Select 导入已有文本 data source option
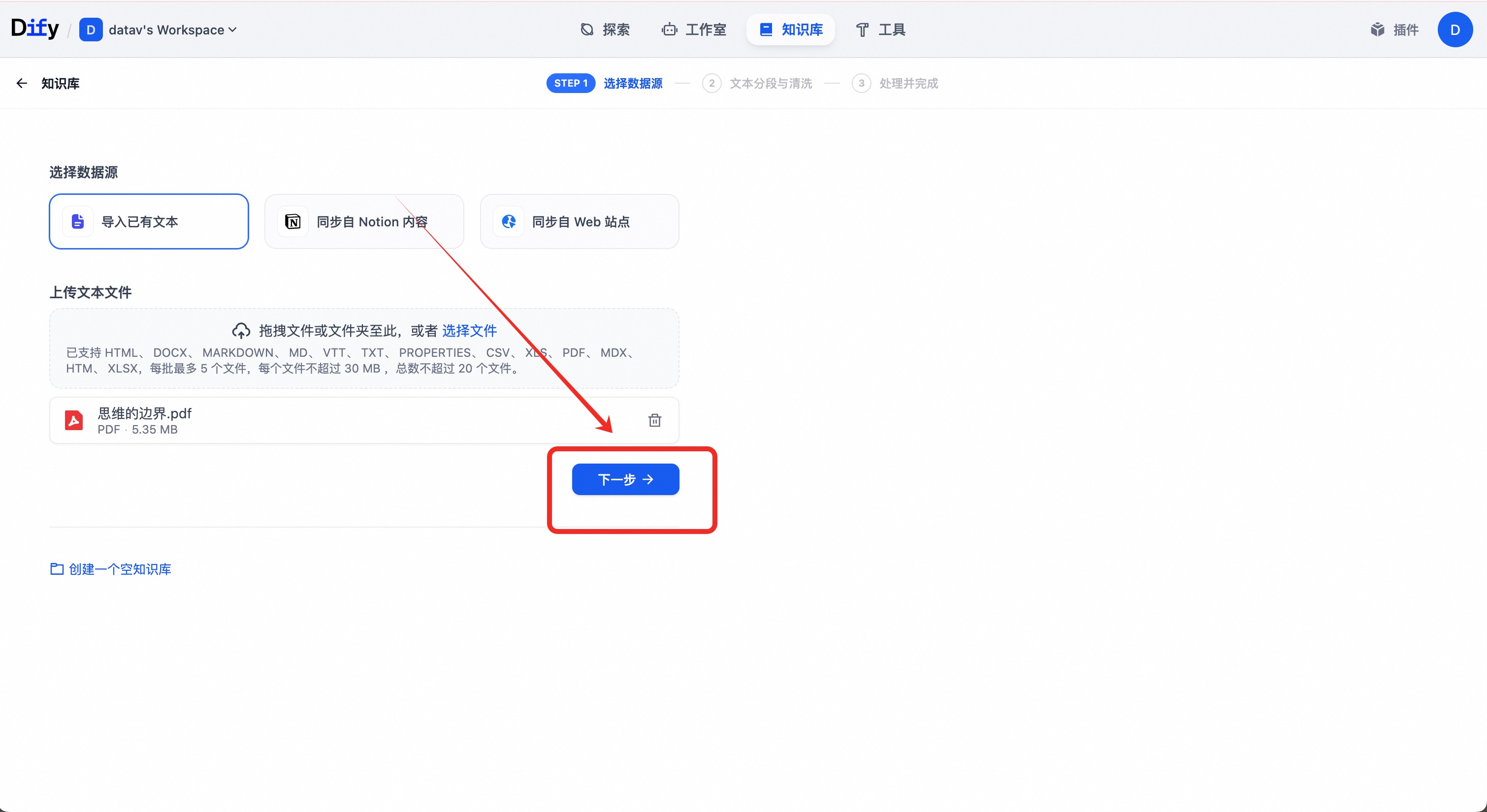The image size is (1487, 812). [x=149, y=221]
